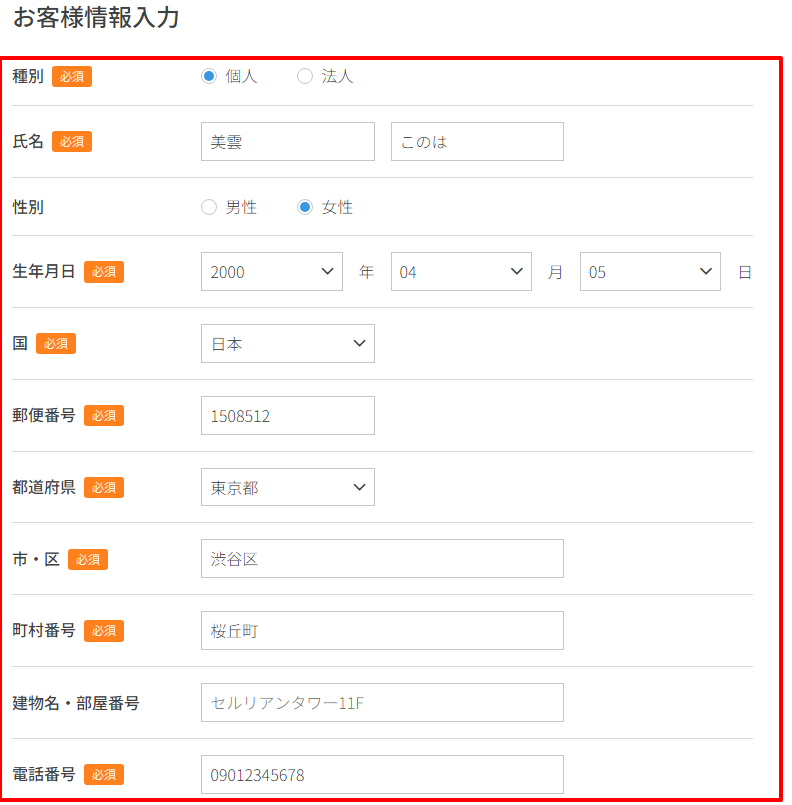Click the 必須 badge beside 生年月日
This screenshot has height=805, width=792.
click(104, 272)
